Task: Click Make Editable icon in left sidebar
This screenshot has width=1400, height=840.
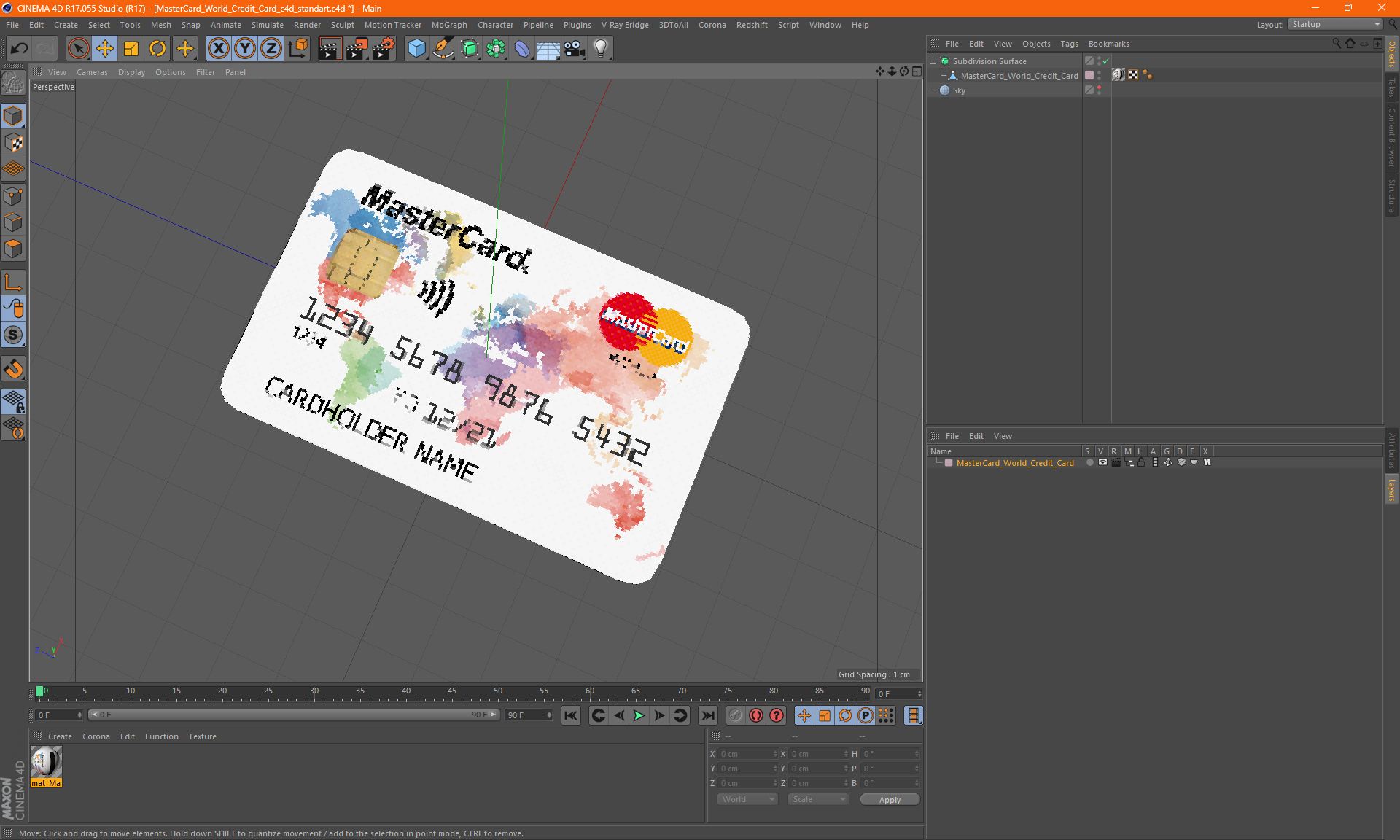Action: pyautogui.click(x=13, y=83)
